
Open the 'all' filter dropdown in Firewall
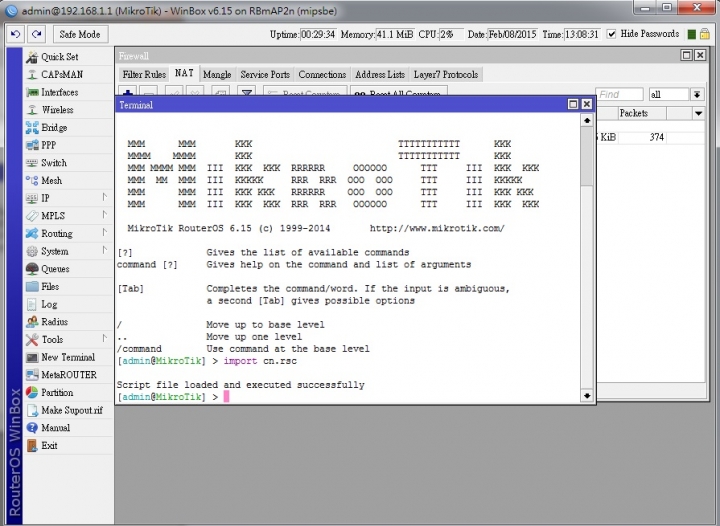(x=697, y=95)
